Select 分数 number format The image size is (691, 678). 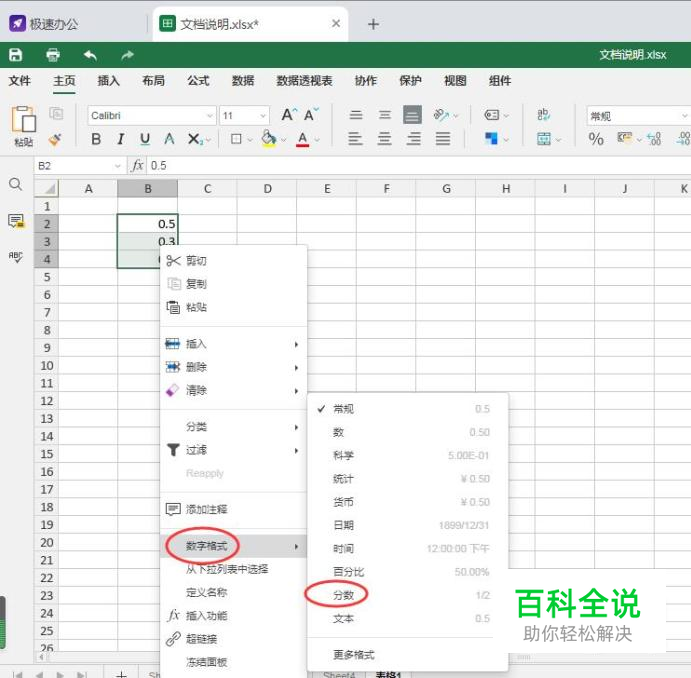(x=408, y=595)
